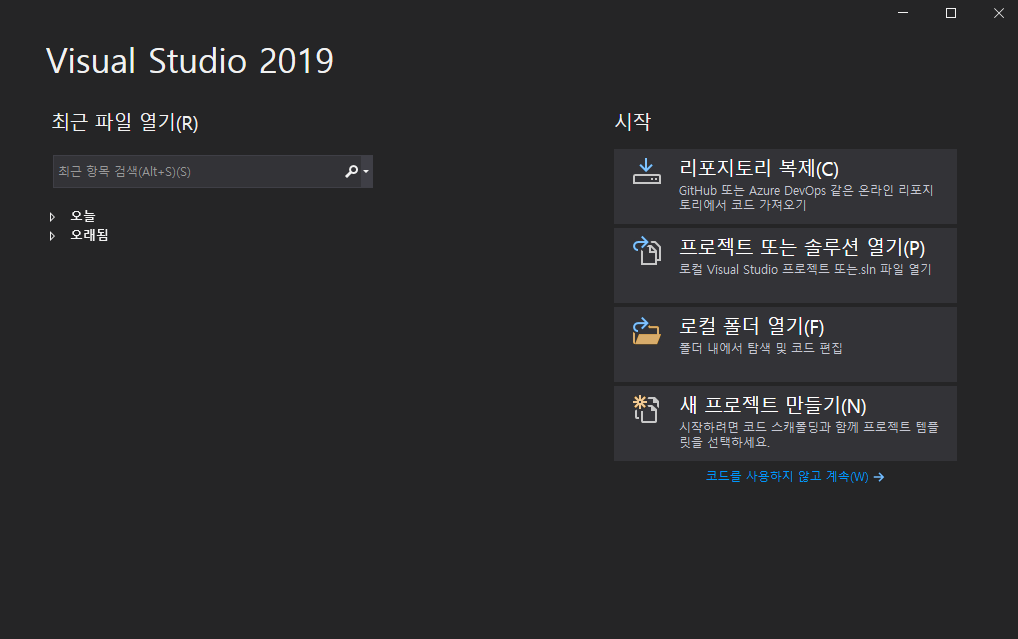Minimize the Visual Studio window
The image size is (1018, 639).
tap(903, 13)
